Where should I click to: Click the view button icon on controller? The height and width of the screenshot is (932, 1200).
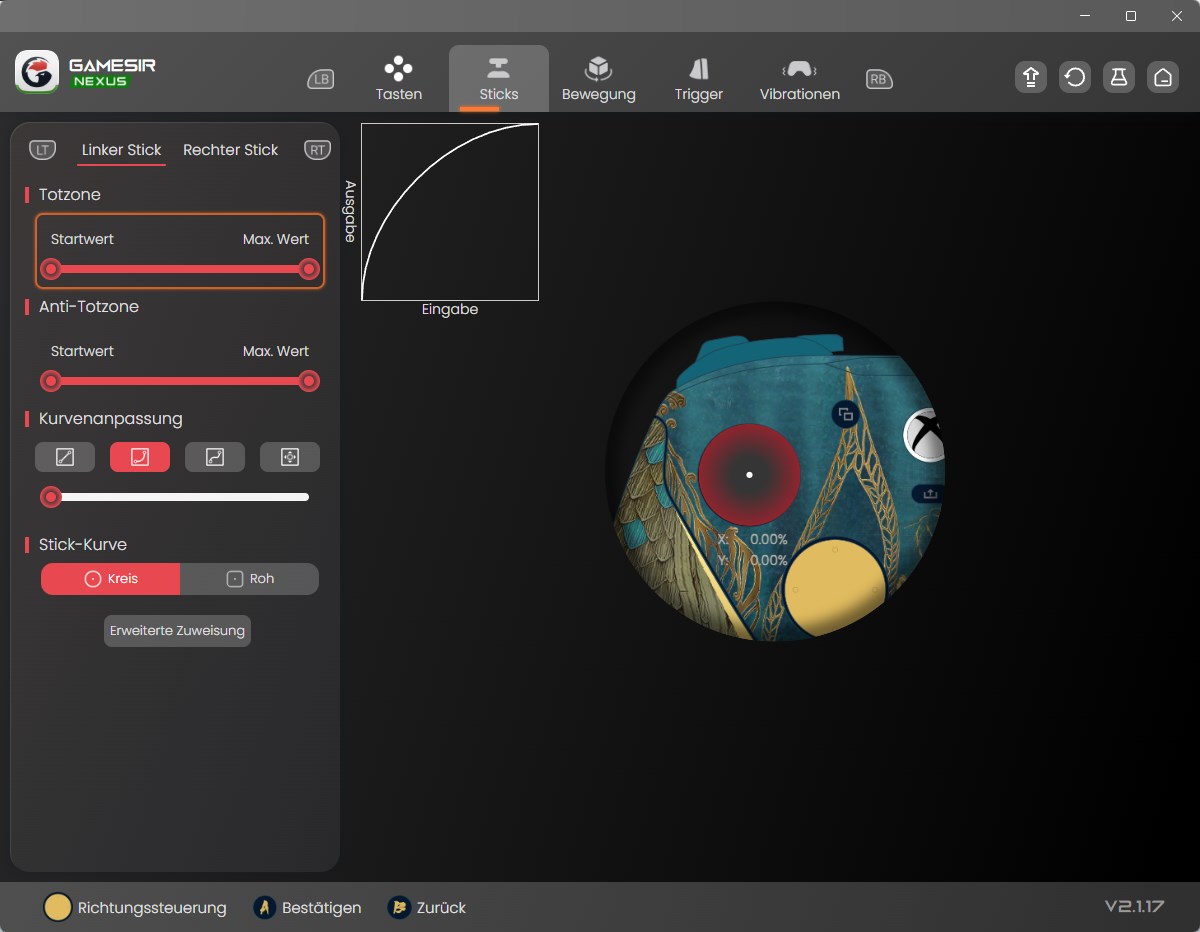[x=846, y=414]
